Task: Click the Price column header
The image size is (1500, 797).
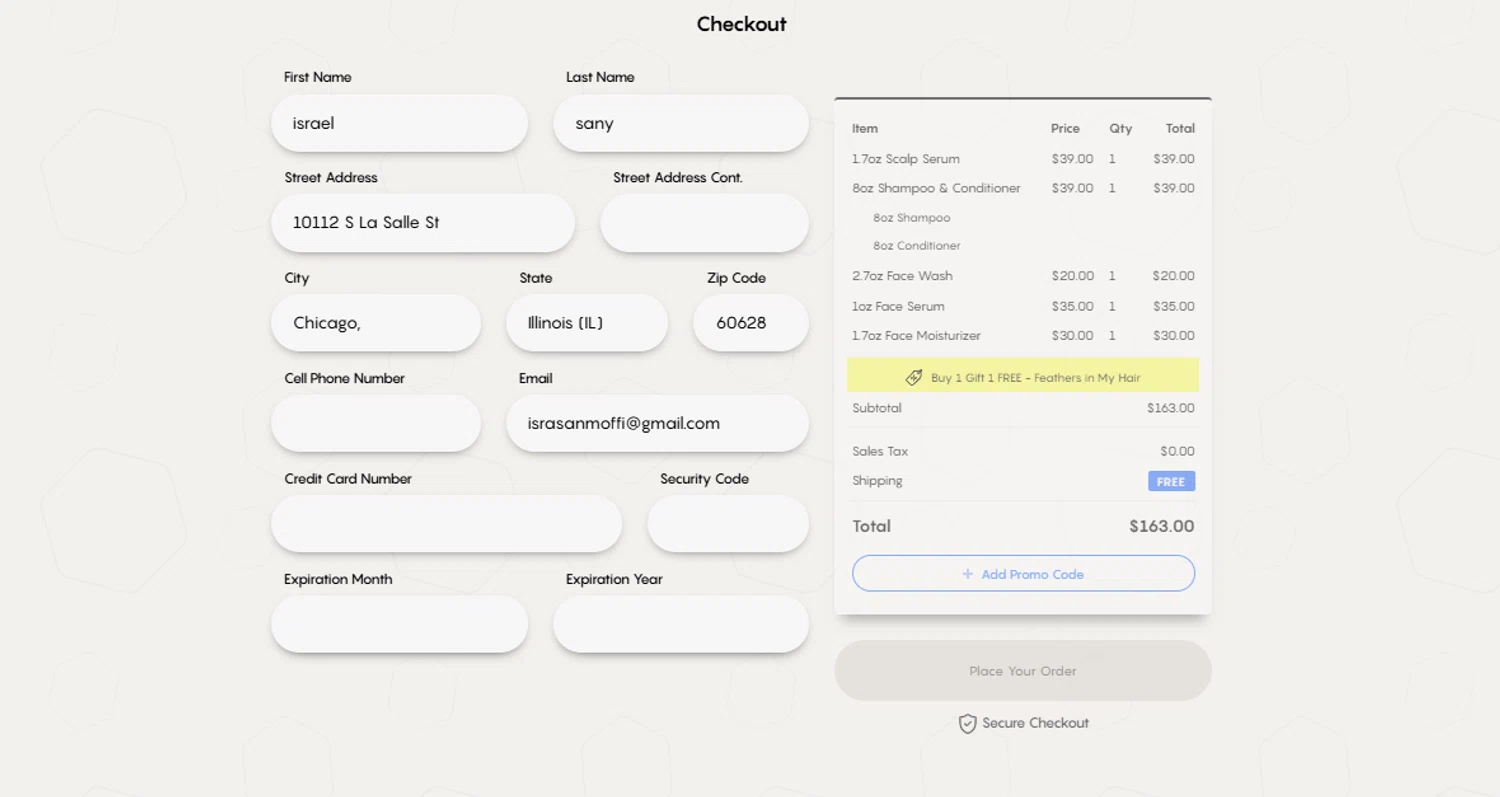Action: pyautogui.click(x=1065, y=128)
